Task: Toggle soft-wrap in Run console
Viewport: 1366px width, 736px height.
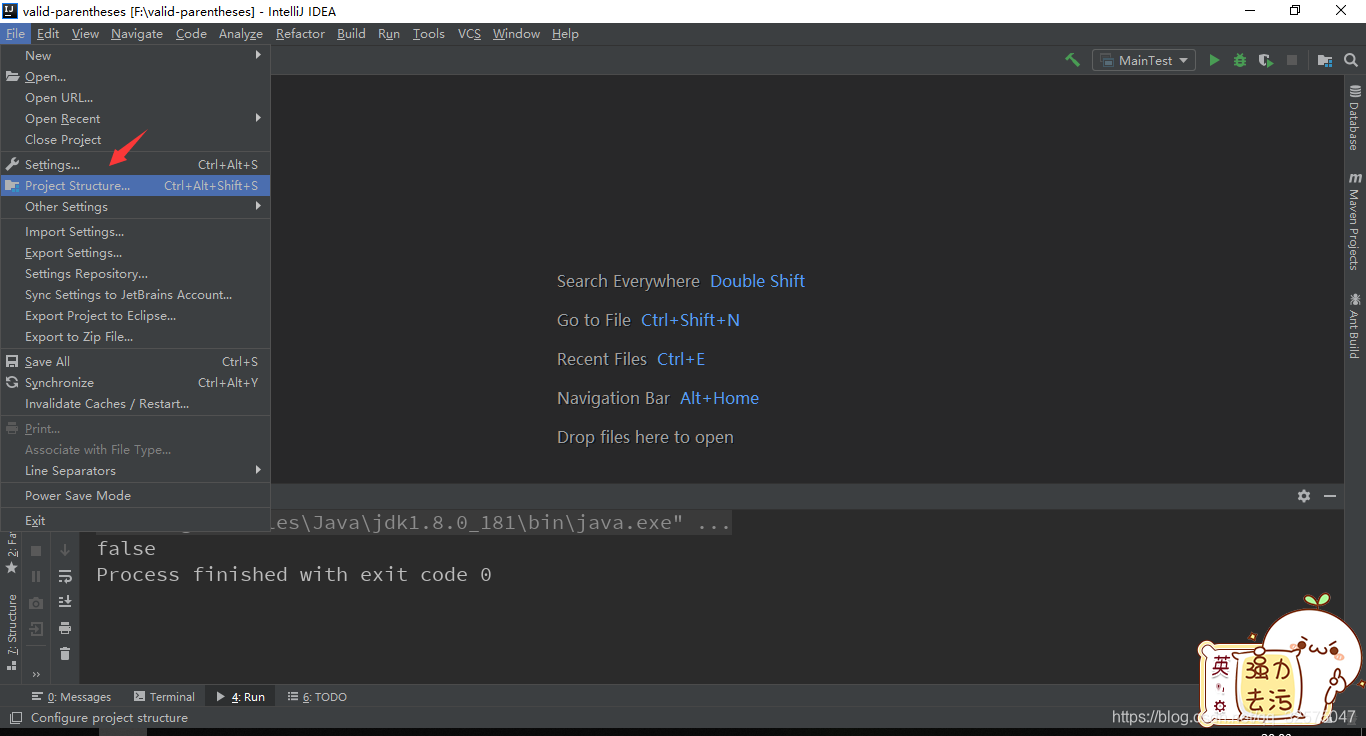Action: (65, 576)
